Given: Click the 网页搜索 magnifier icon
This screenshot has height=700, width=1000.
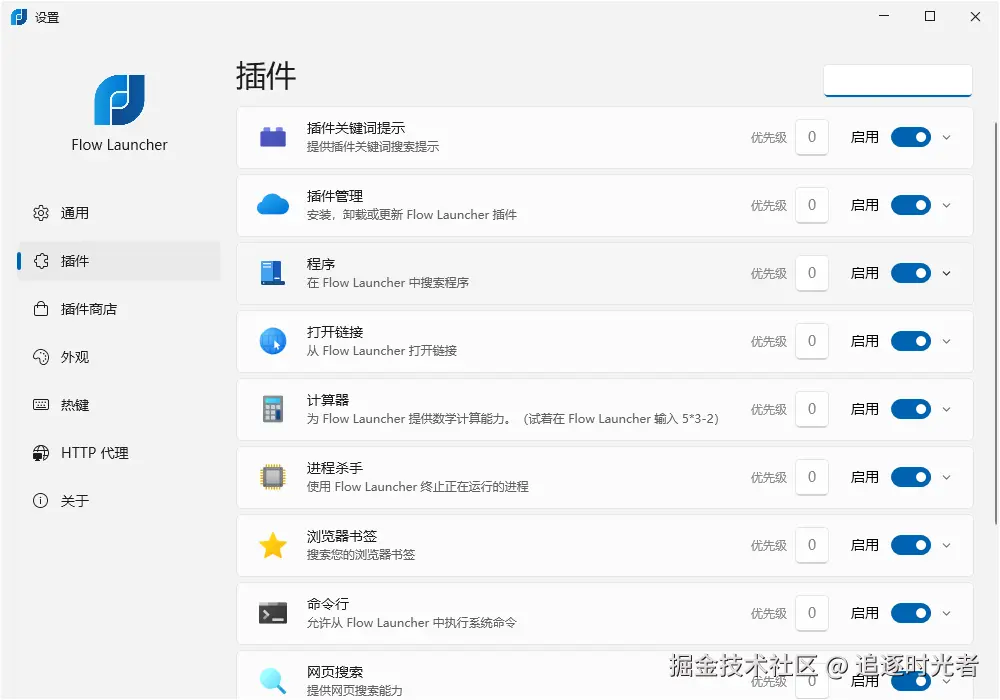Looking at the screenshot, I should pos(273,680).
